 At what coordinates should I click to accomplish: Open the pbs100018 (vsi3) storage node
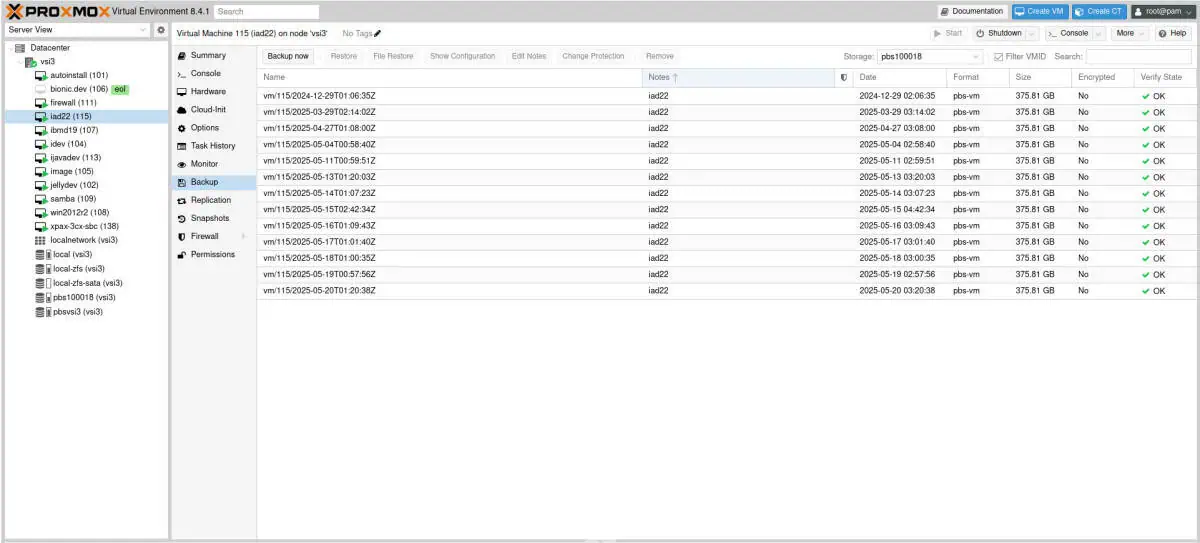(84, 297)
